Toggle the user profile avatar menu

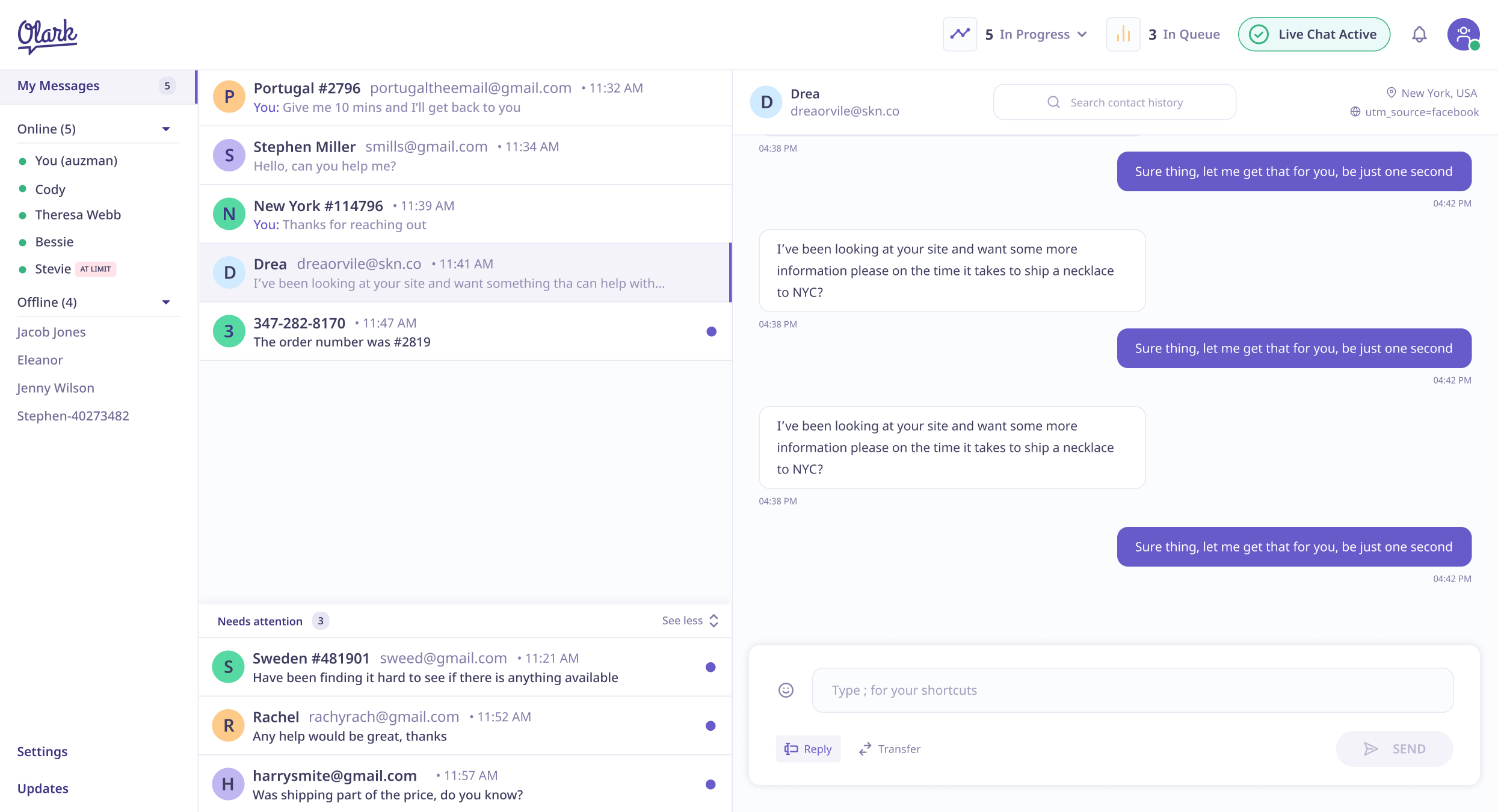pyautogui.click(x=1463, y=33)
